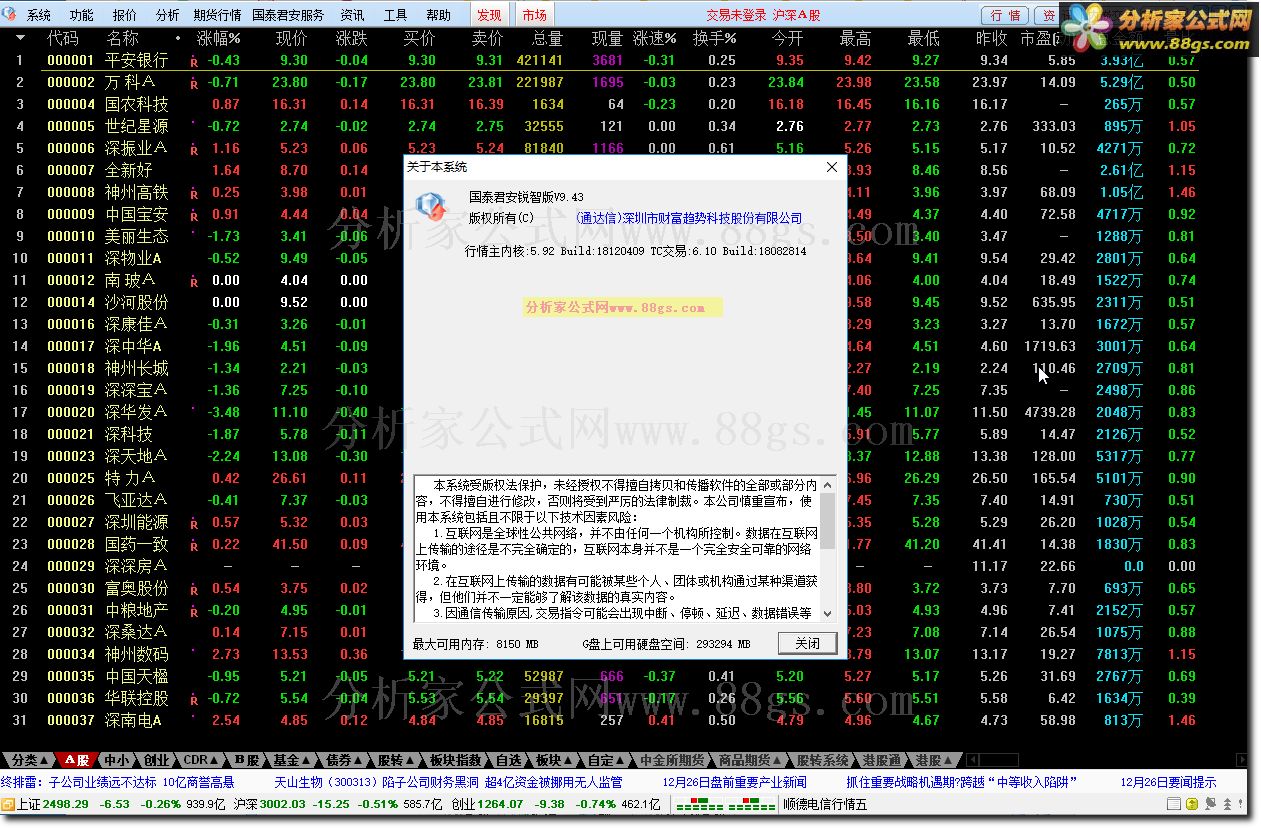
Task: Click the software logo icon in the about dialog
Action: 430,205
